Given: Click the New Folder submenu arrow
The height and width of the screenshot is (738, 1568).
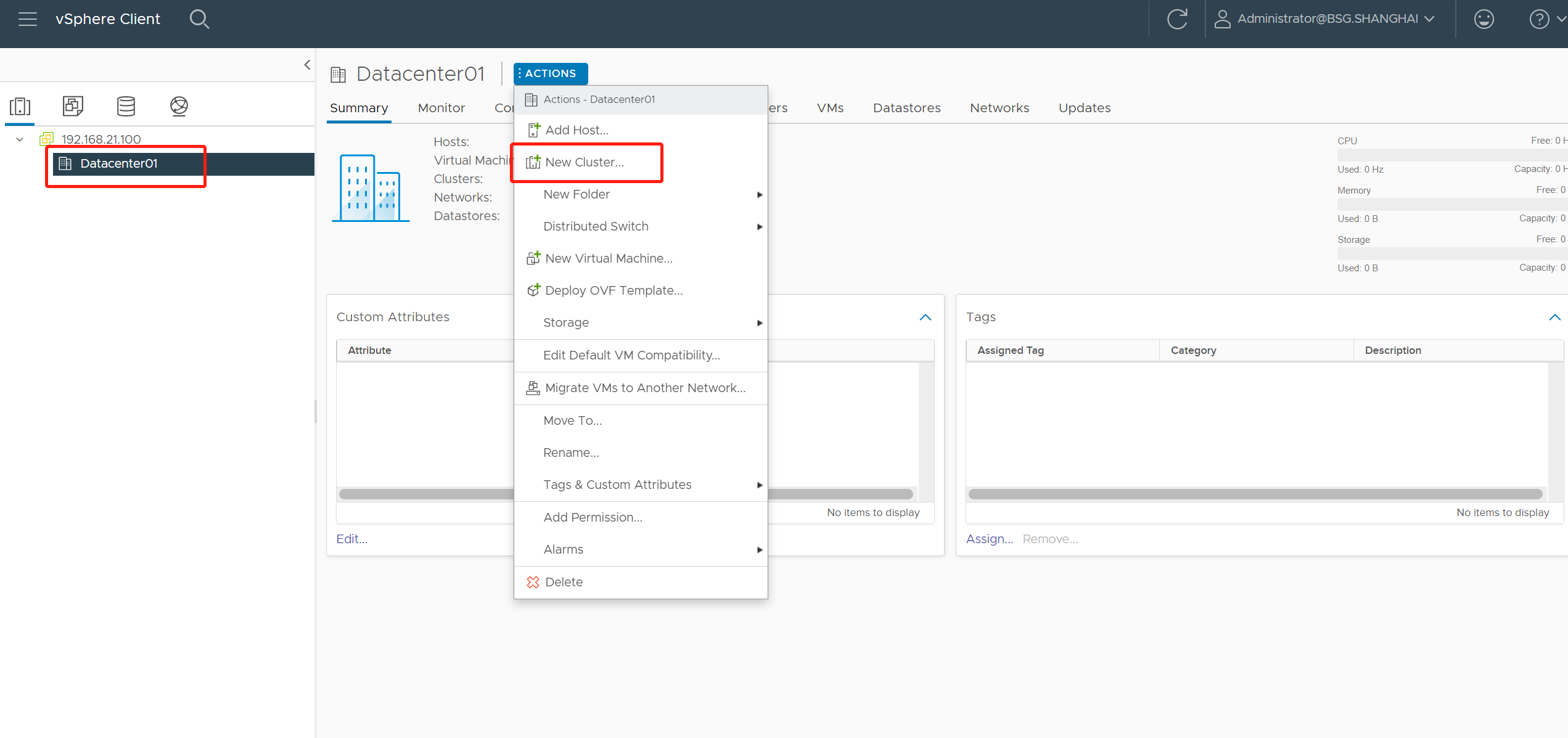Looking at the screenshot, I should point(760,195).
